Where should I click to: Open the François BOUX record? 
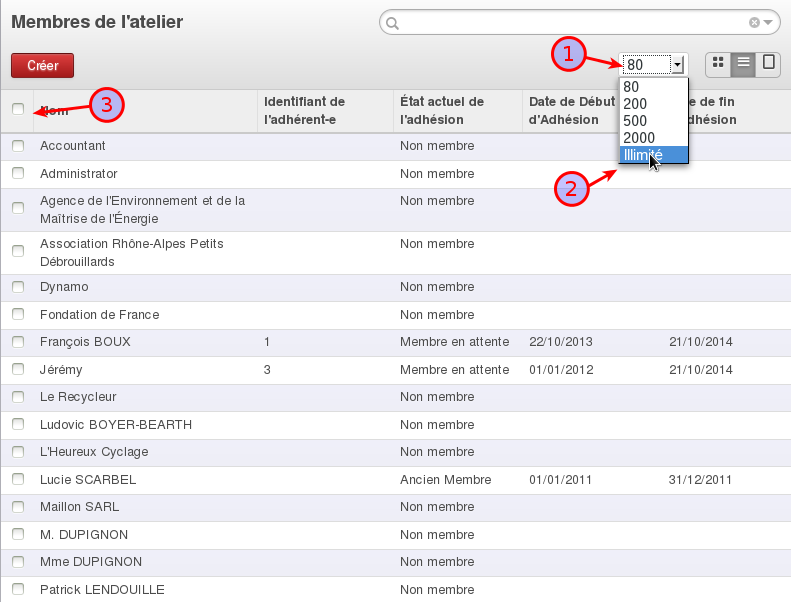(85, 342)
